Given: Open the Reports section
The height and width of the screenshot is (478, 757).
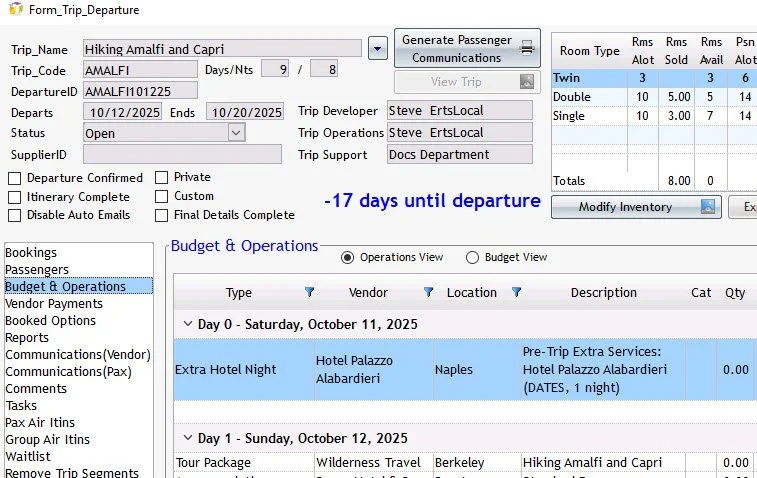Looking at the screenshot, I should [x=27, y=337].
